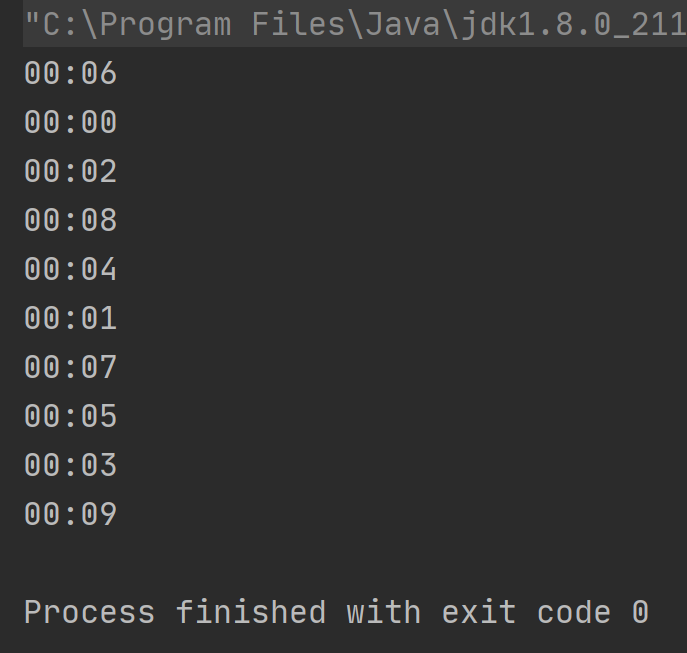Place cursor on the 00:08 line
Screen dimensions: 687x653
(x=71, y=220)
